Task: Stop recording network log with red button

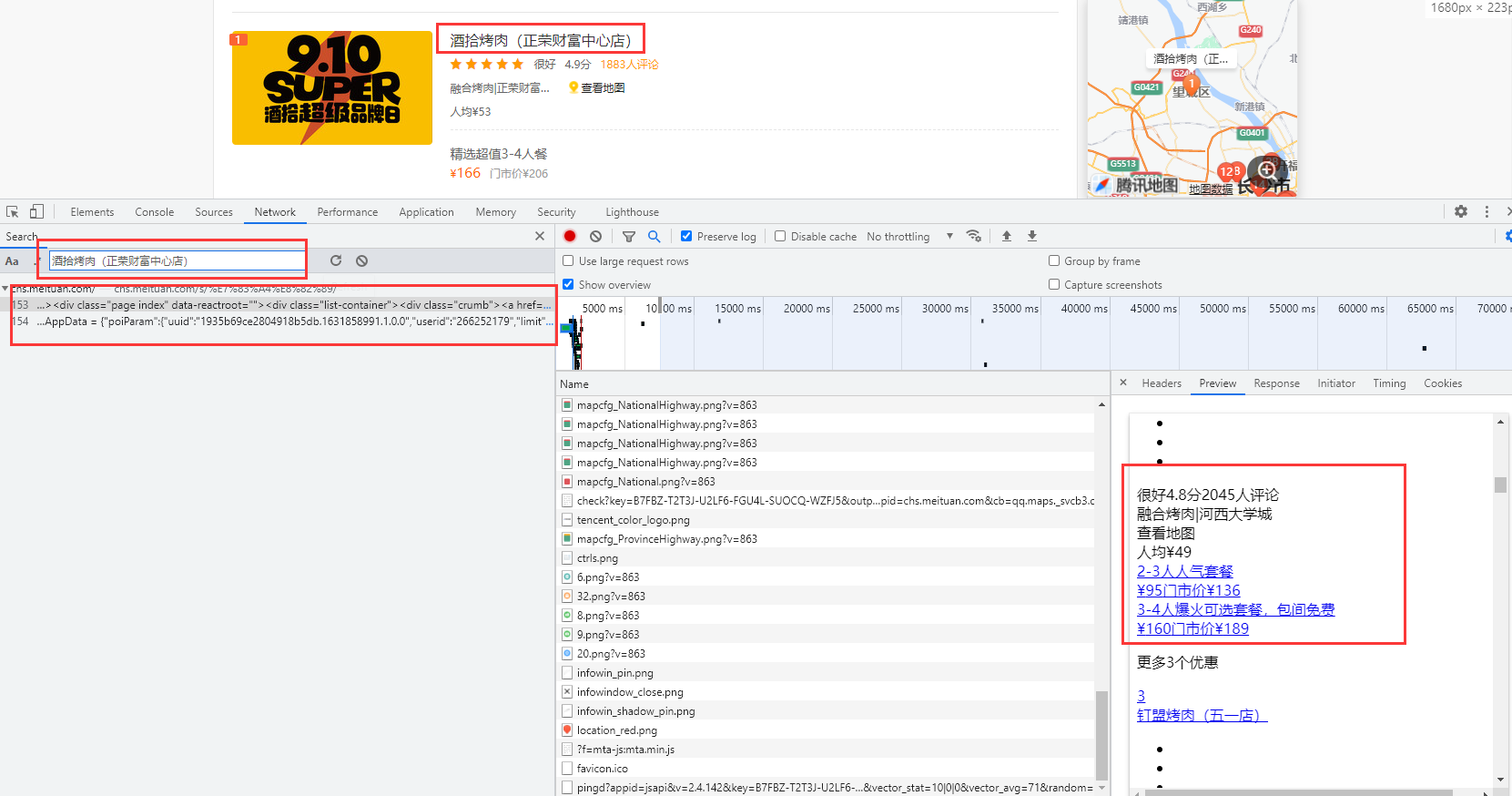Action: pyautogui.click(x=570, y=236)
